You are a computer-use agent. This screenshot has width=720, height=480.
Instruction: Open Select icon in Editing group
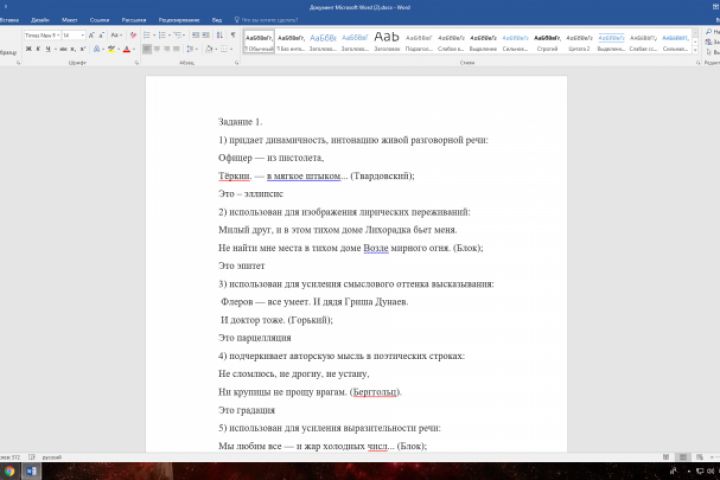(709, 52)
